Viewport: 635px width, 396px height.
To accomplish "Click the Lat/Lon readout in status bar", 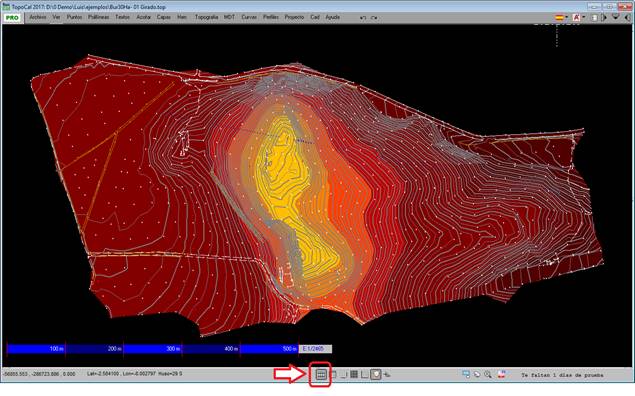I will click(x=134, y=374).
